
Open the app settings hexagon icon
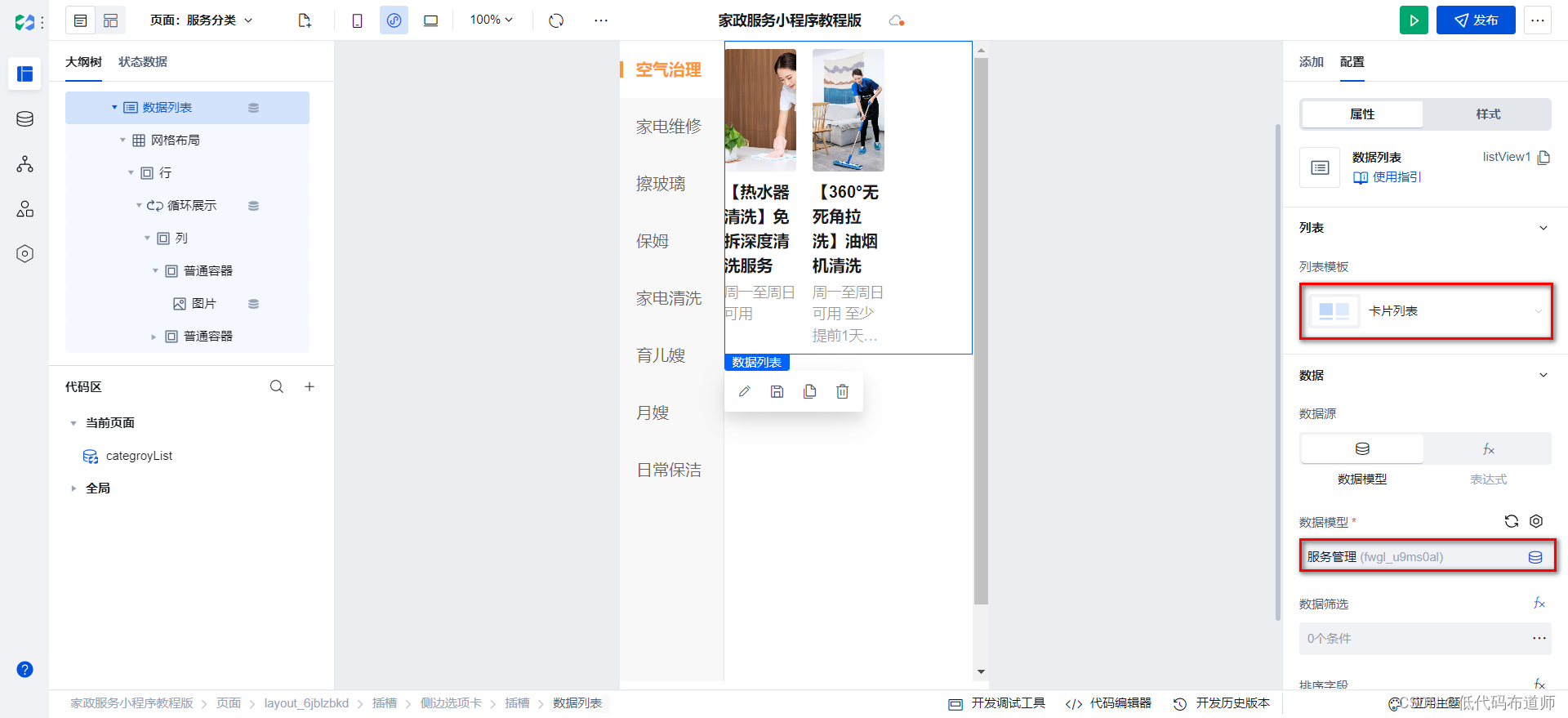25,254
